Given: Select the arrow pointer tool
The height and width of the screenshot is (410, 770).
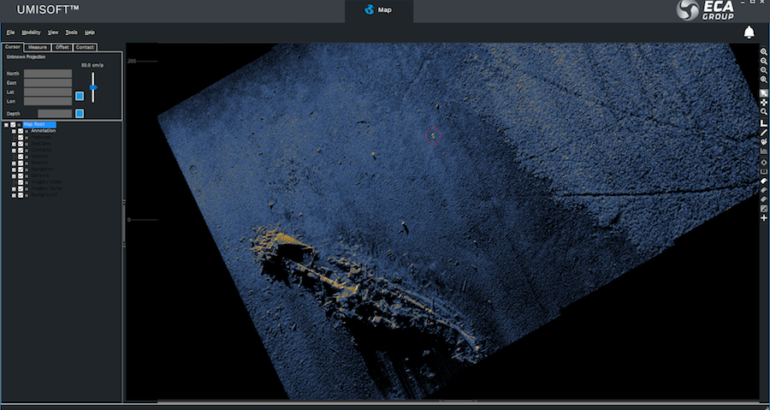Looking at the screenshot, I should pos(764,92).
